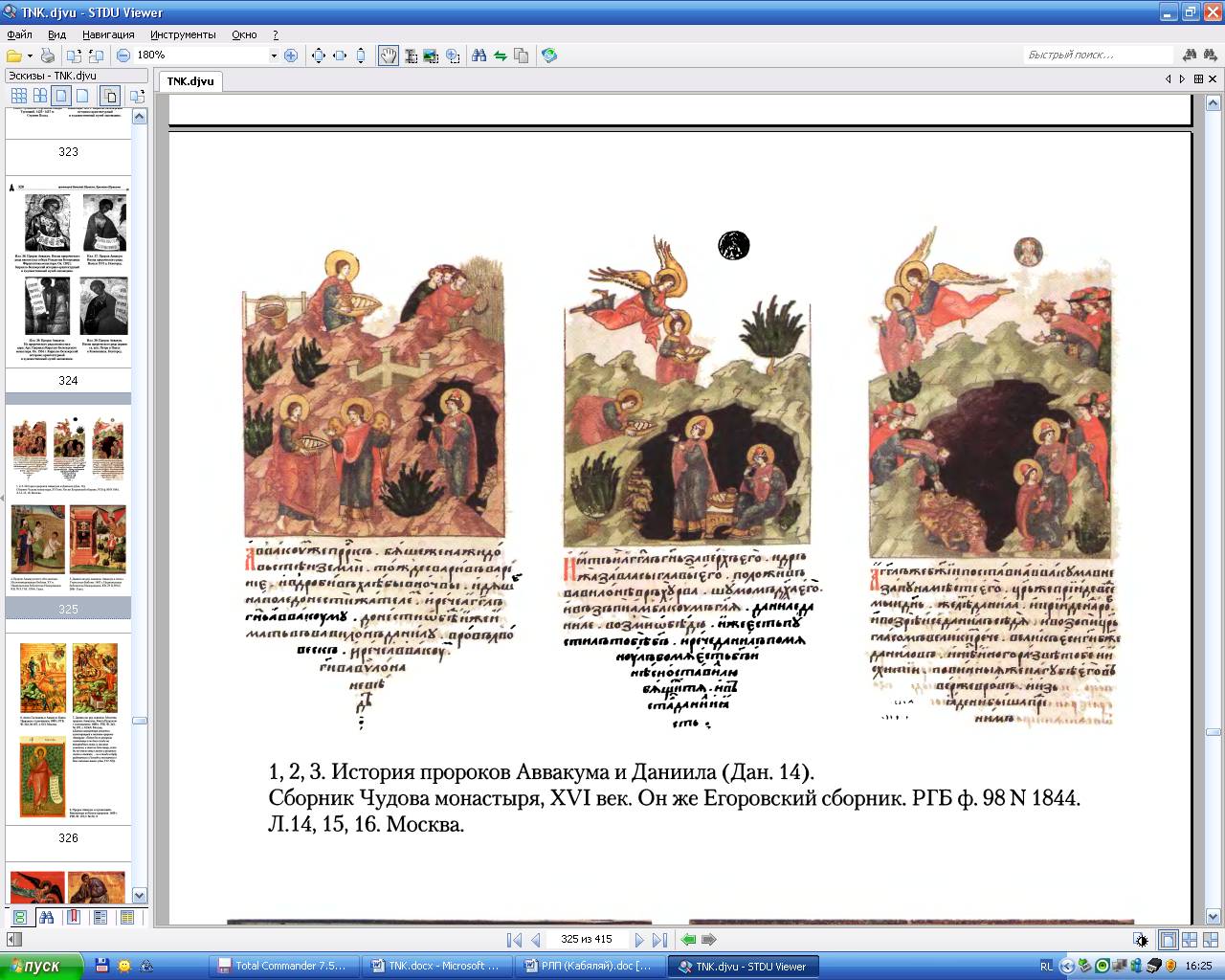
Task: Go to the last page arrow
Action: pyautogui.click(x=659, y=940)
